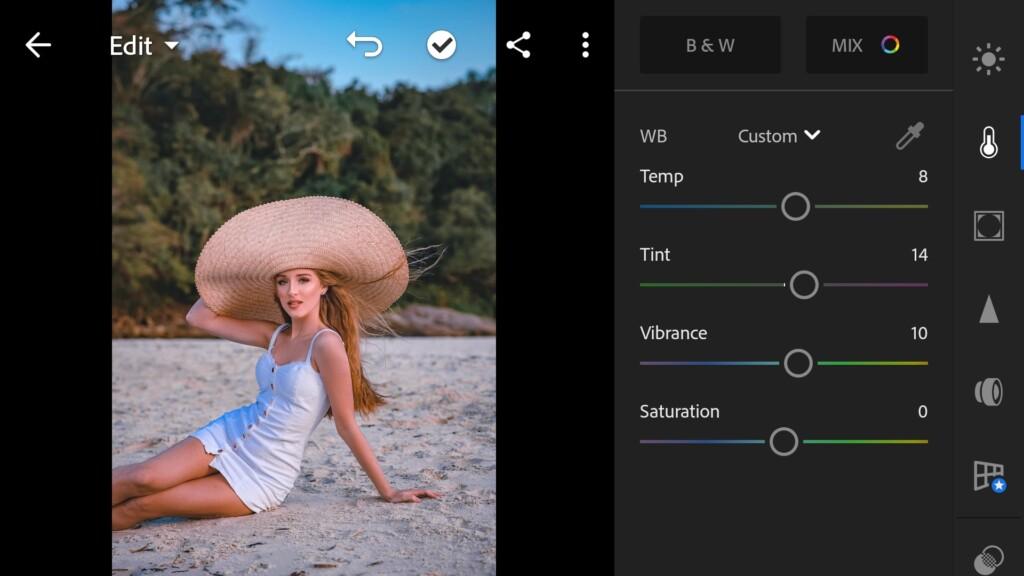Open the Edit mode dropdown

click(144, 46)
